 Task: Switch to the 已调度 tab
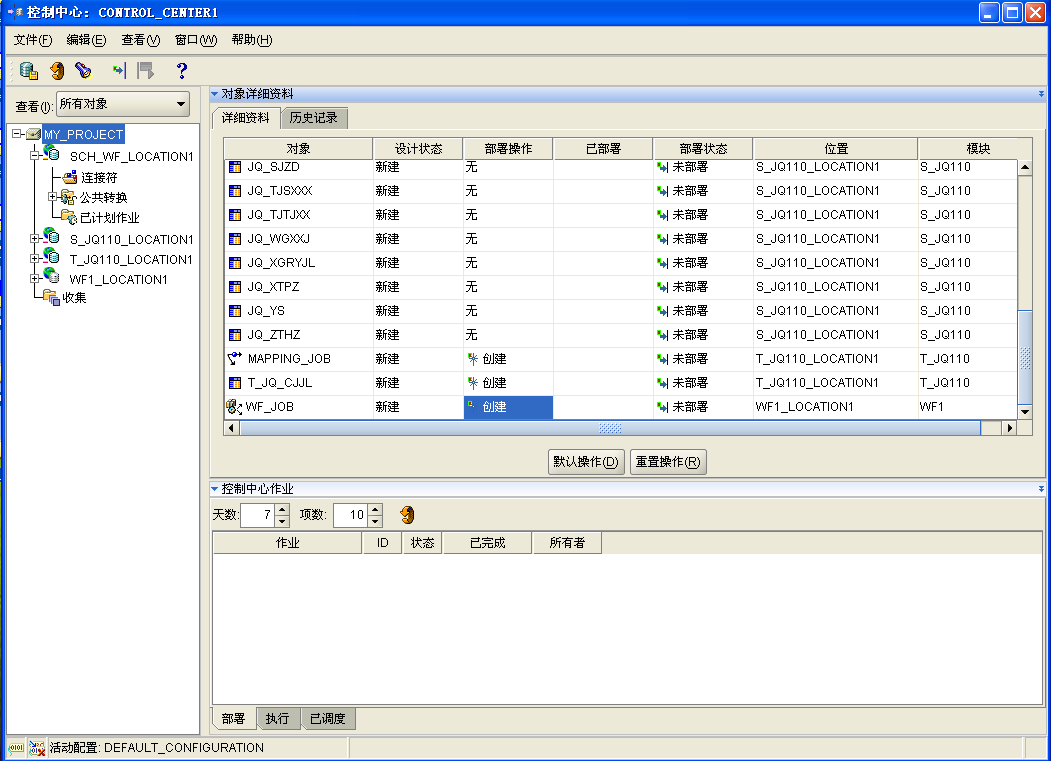(328, 719)
